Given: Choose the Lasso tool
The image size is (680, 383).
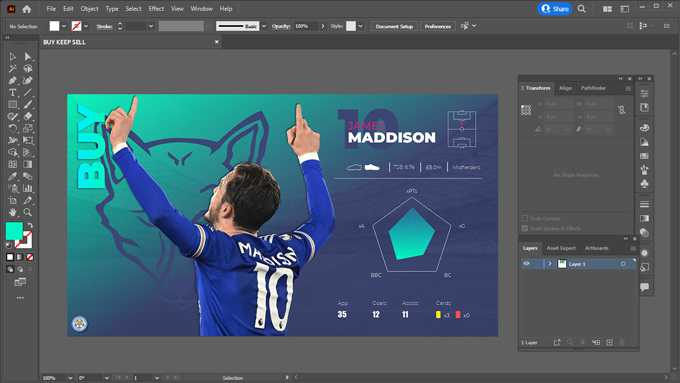Looking at the screenshot, I should [28, 69].
